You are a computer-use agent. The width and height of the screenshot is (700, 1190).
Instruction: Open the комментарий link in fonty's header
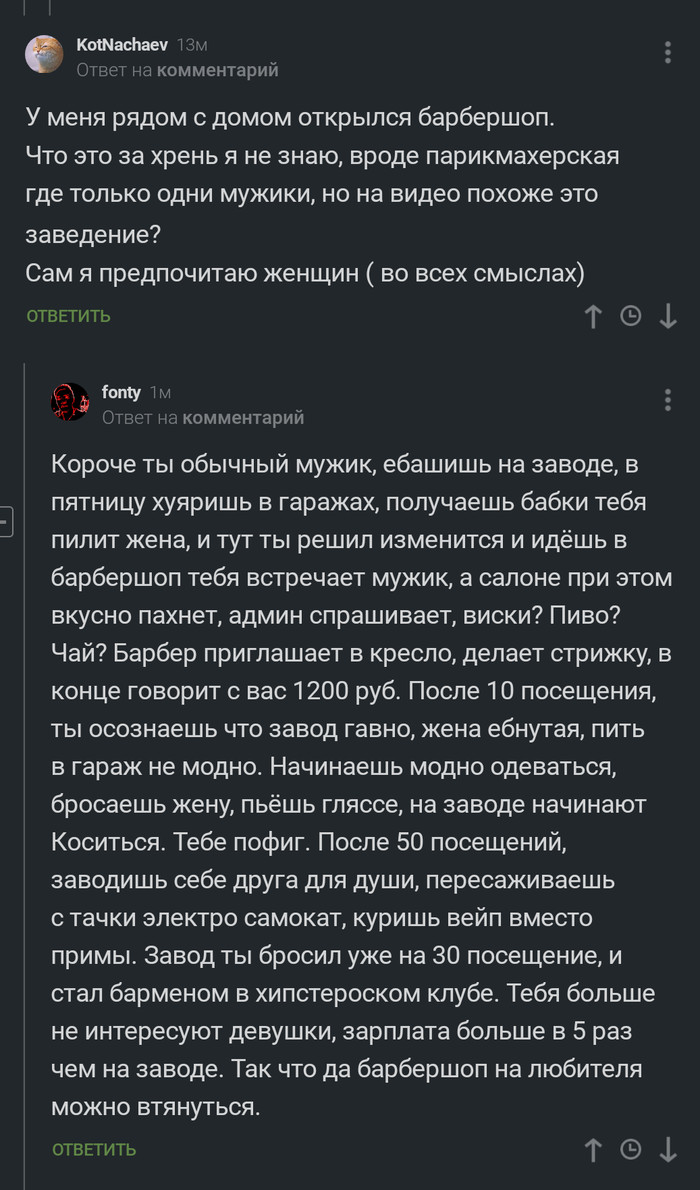247,419
